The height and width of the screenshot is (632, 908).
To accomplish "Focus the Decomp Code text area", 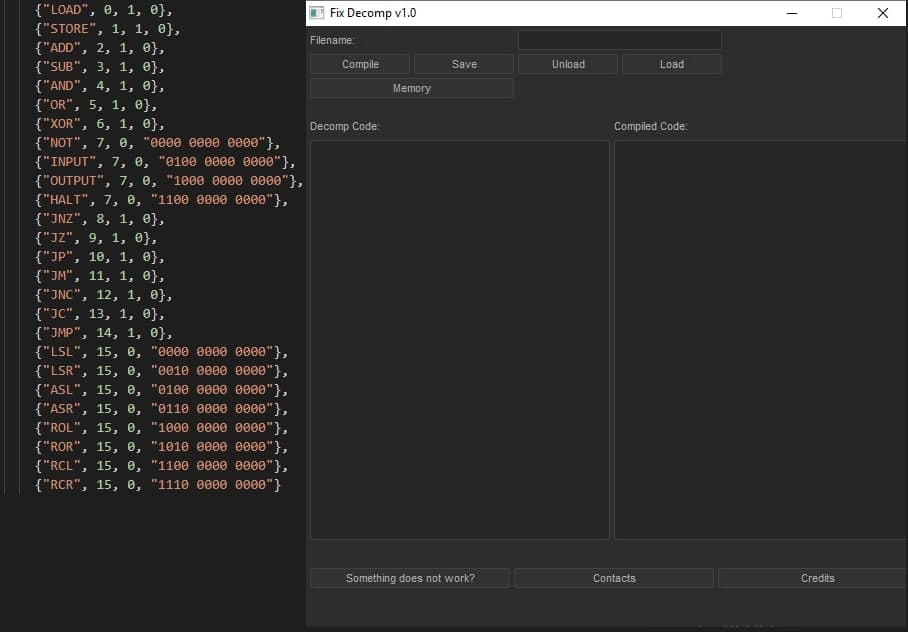I will click(x=460, y=339).
